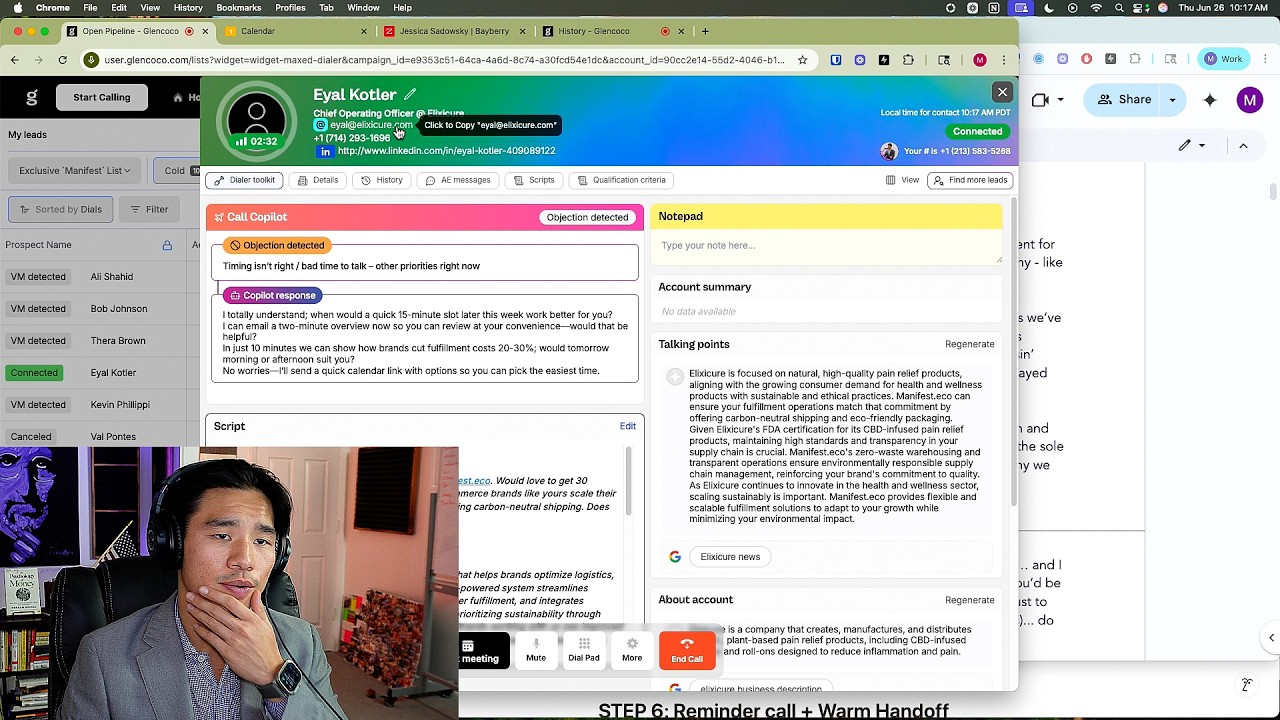Click the Sorted by Dials button
Image resolution: width=1280 pixels, height=720 pixels.
point(60,209)
